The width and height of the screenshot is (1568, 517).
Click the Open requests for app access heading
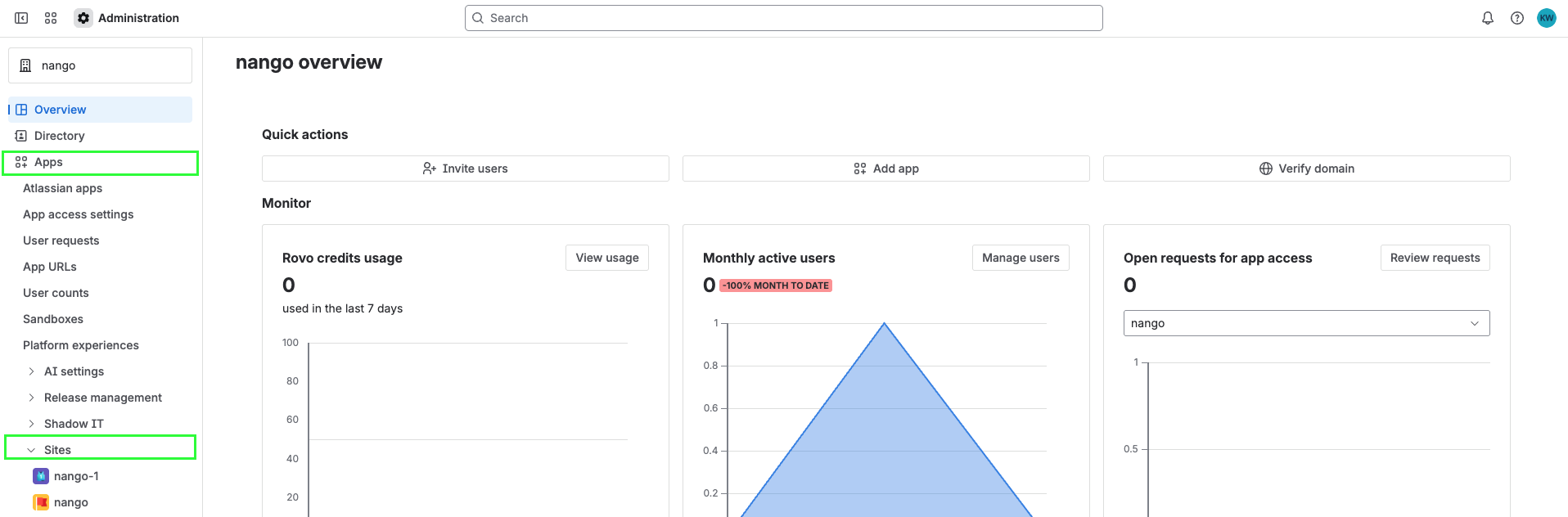(1218, 258)
